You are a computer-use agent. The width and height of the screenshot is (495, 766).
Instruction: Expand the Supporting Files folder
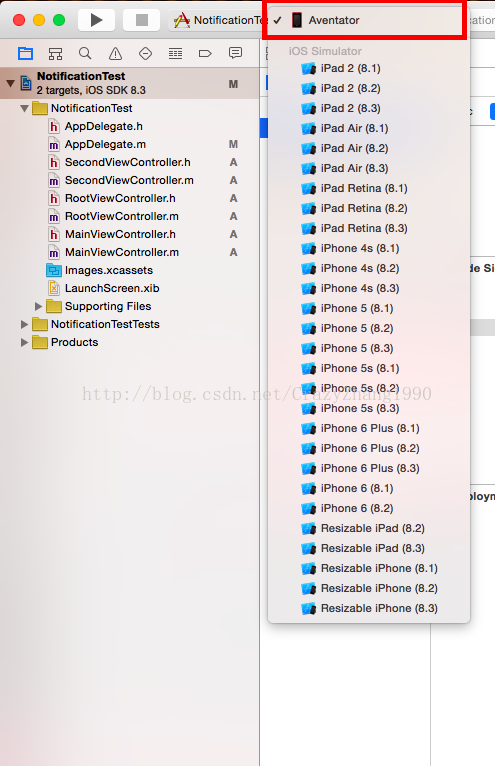coord(38,306)
